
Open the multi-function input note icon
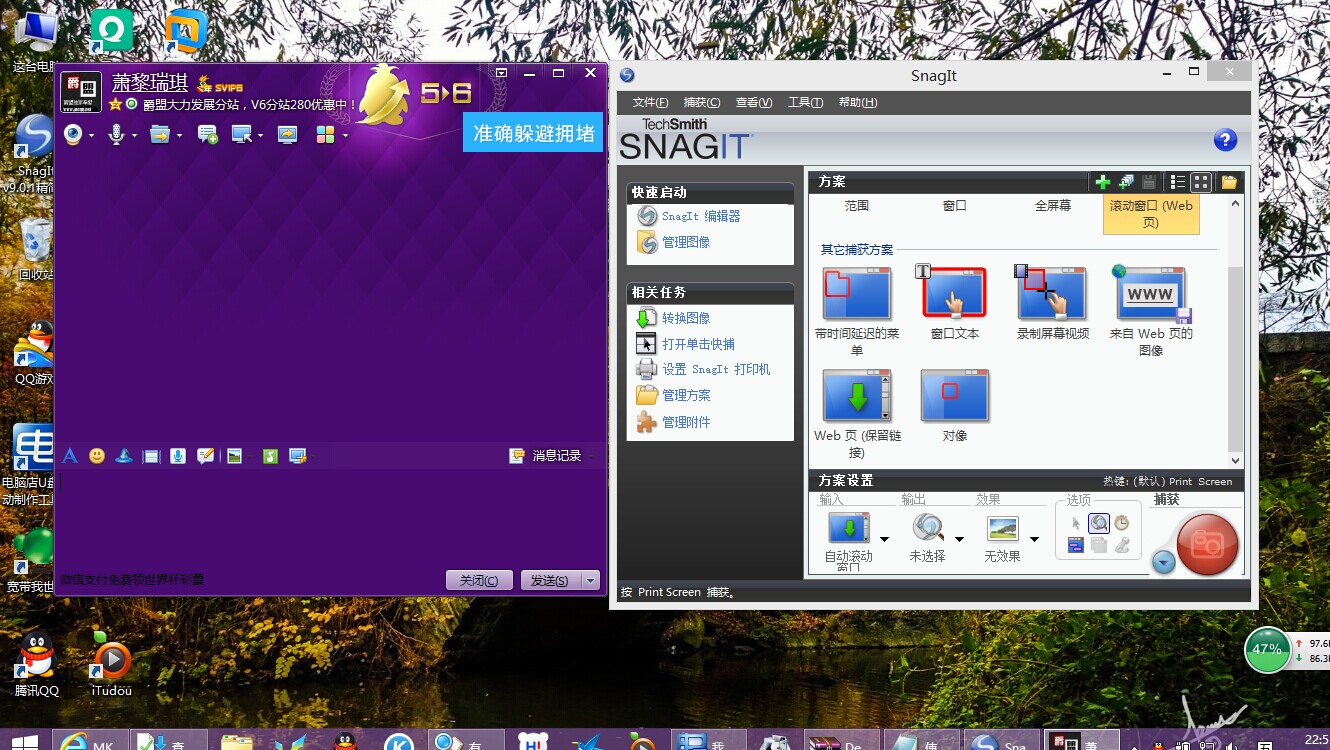tap(205, 456)
